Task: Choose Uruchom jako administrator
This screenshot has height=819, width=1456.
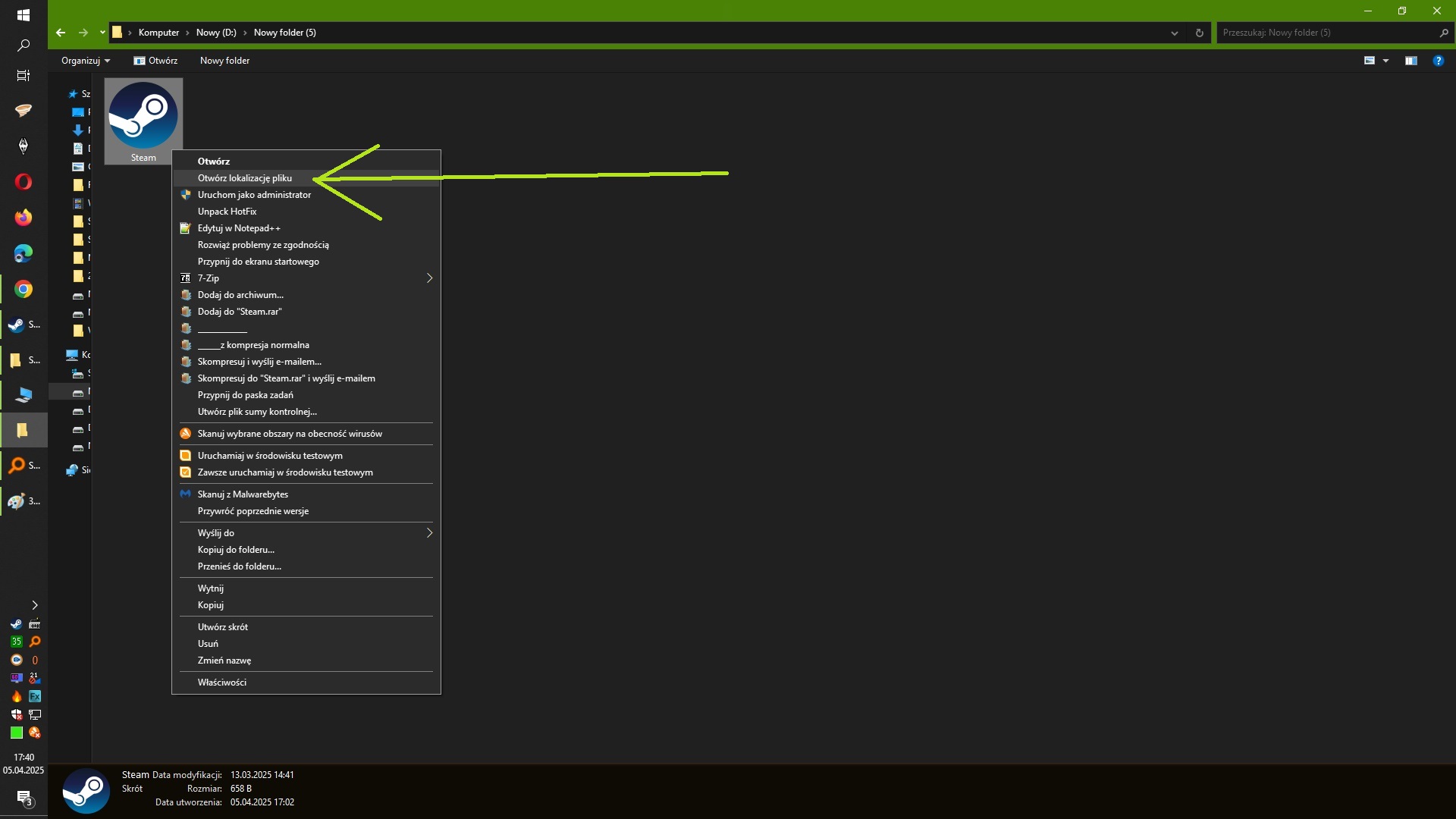Action: click(x=254, y=195)
